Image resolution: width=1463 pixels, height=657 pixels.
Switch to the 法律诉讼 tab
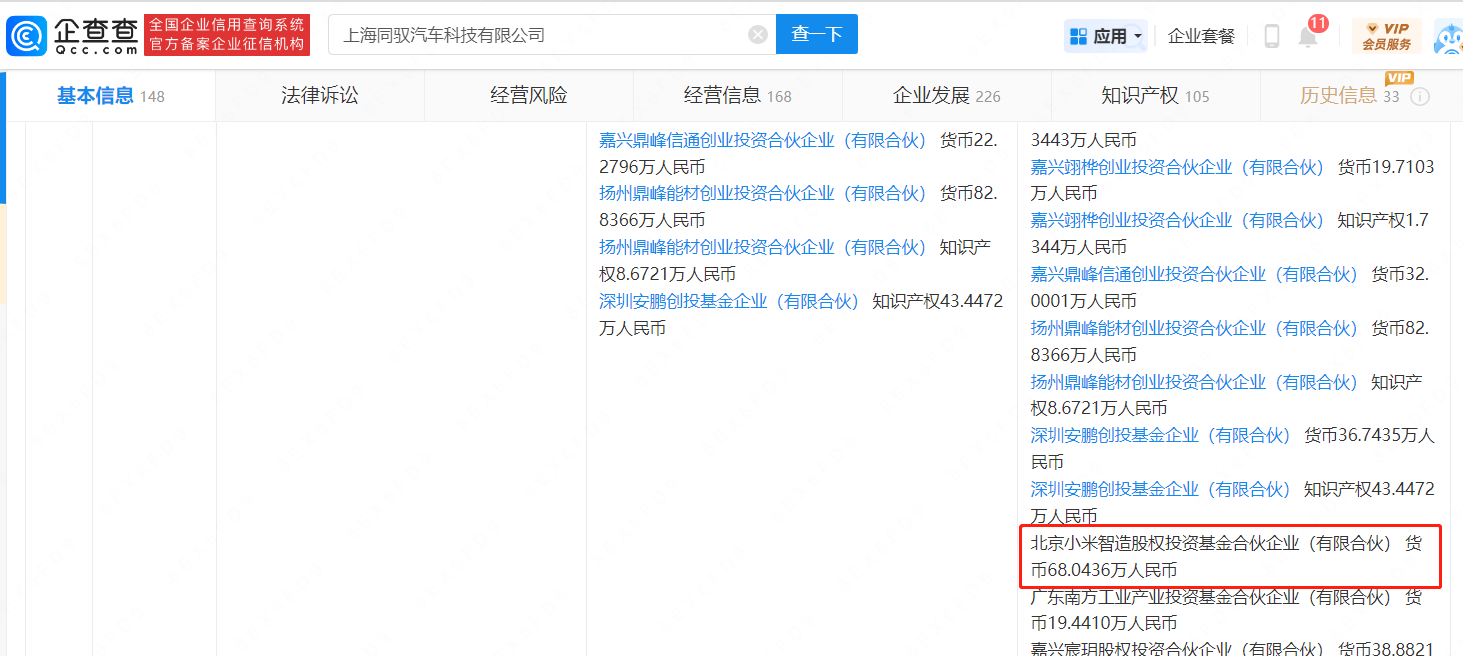point(320,96)
